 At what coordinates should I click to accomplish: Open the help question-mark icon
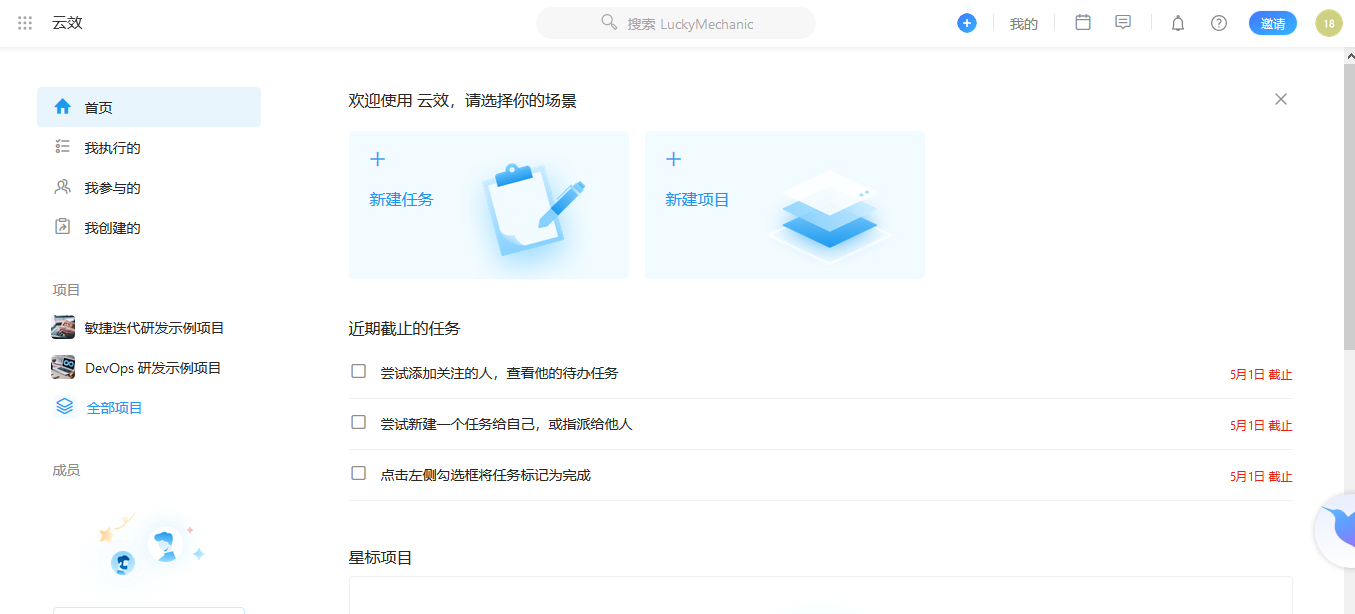pyautogui.click(x=1217, y=22)
